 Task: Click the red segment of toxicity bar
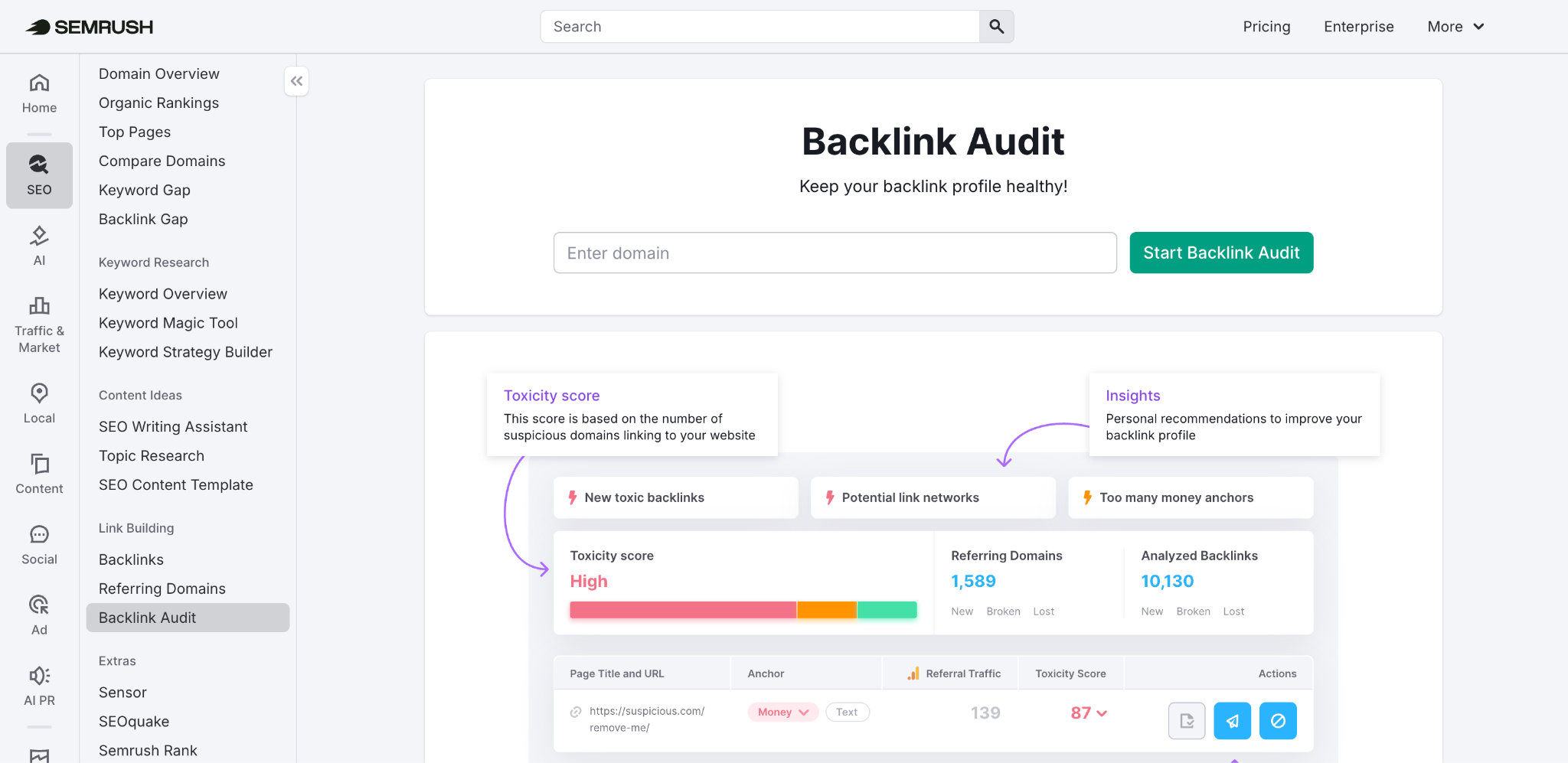683,610
